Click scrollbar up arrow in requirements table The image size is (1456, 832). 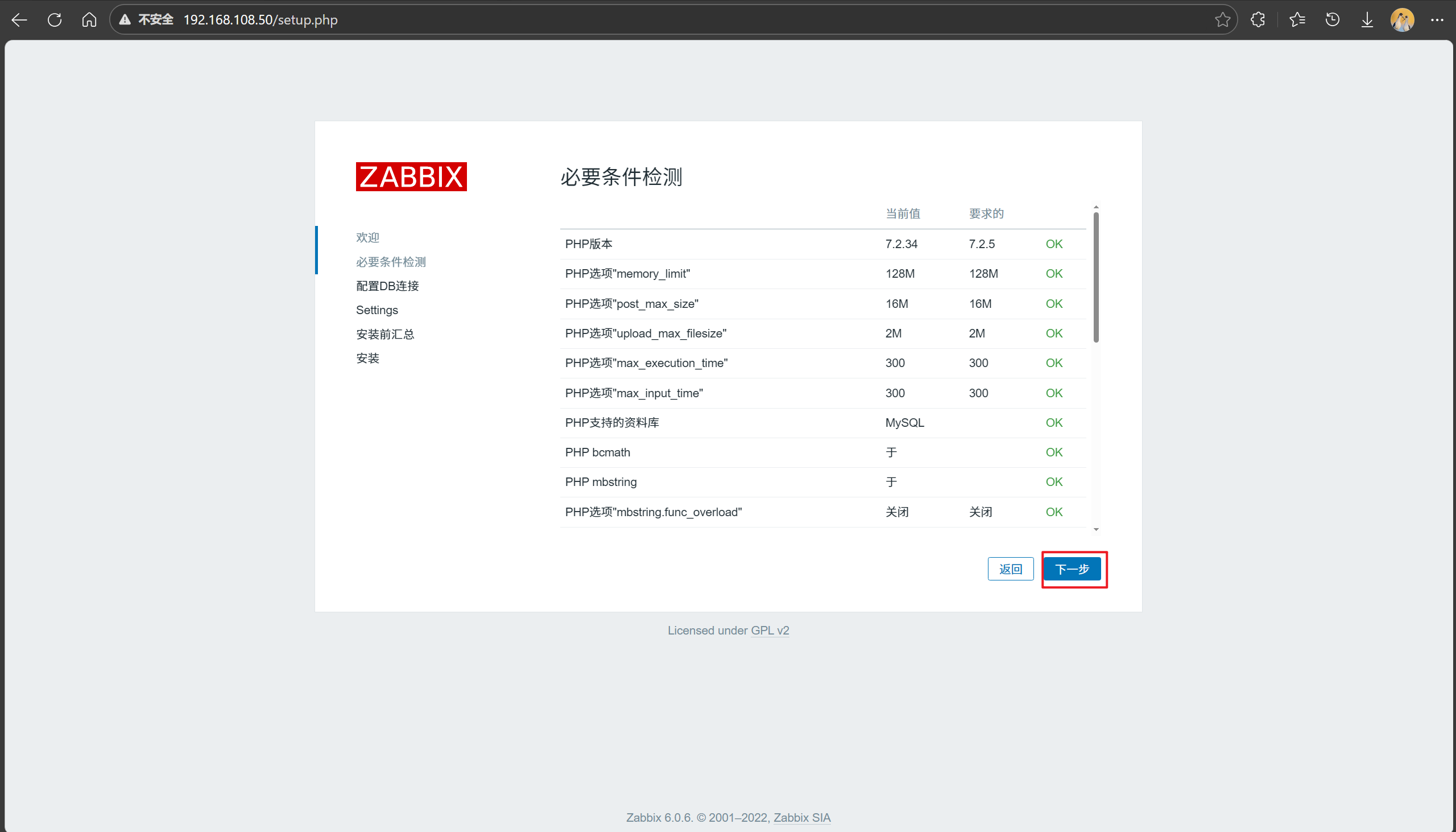pos(1096,207)
